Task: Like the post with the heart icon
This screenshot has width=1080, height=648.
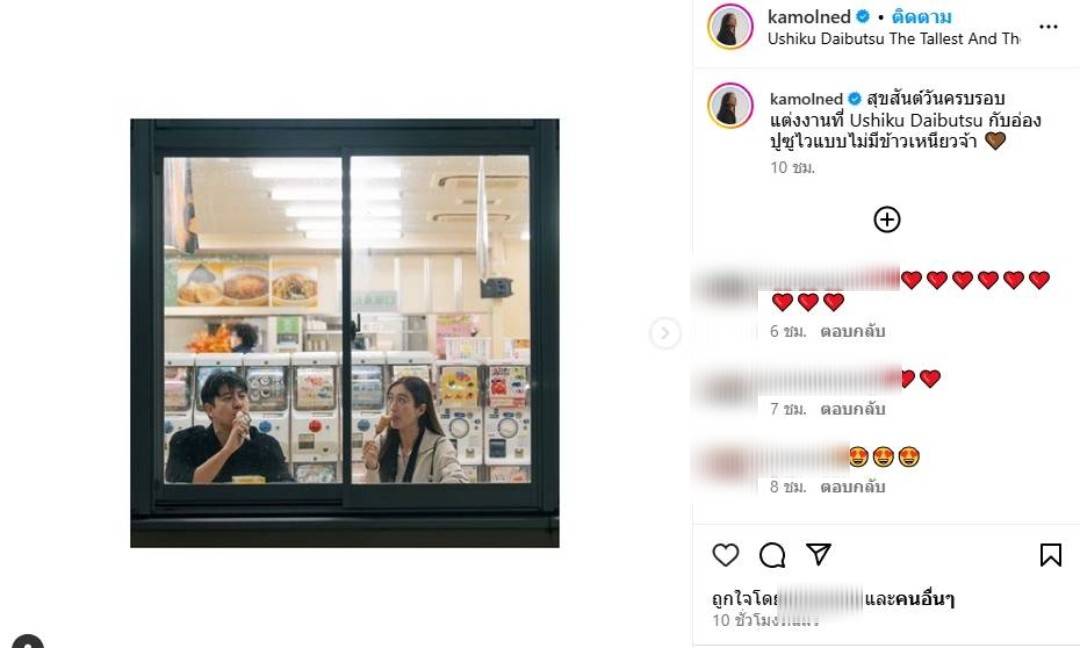Action: (725, 555)
